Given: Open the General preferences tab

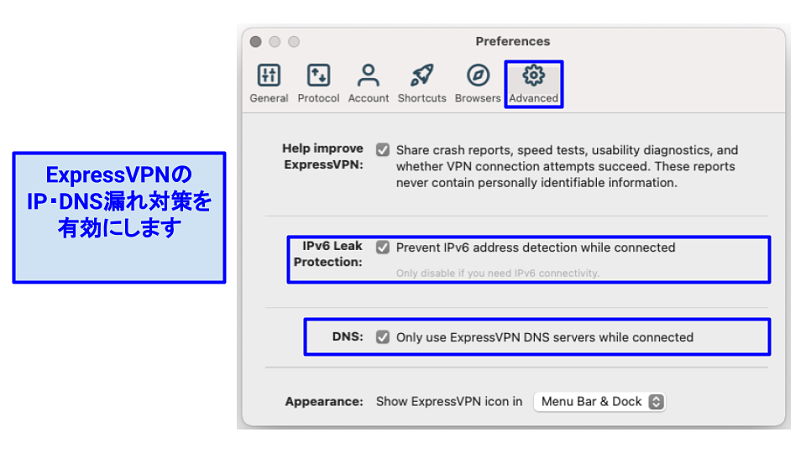Looking at the screenshot, I should point(269,83).
